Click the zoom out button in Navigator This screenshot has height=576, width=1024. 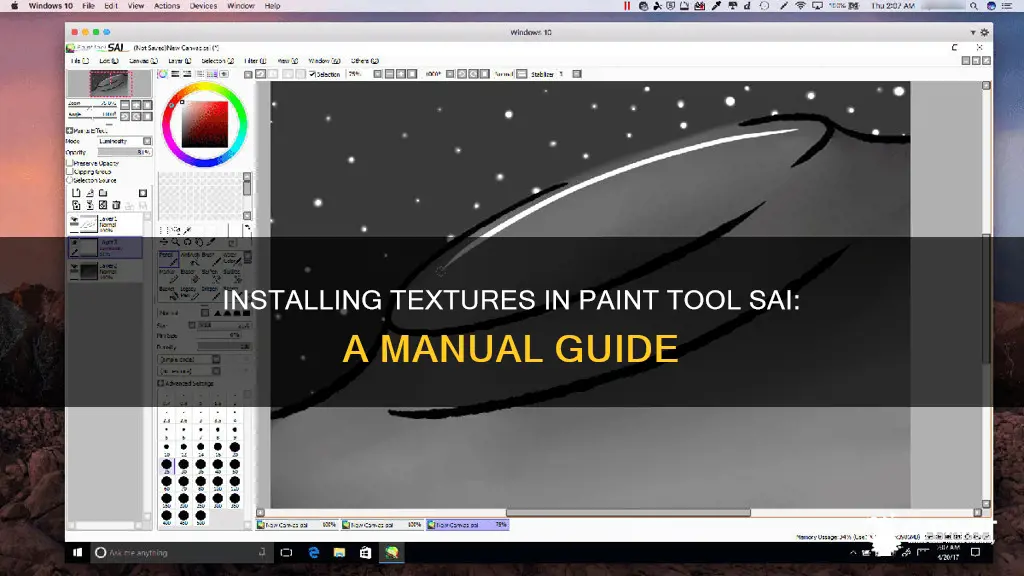[125, 104]
